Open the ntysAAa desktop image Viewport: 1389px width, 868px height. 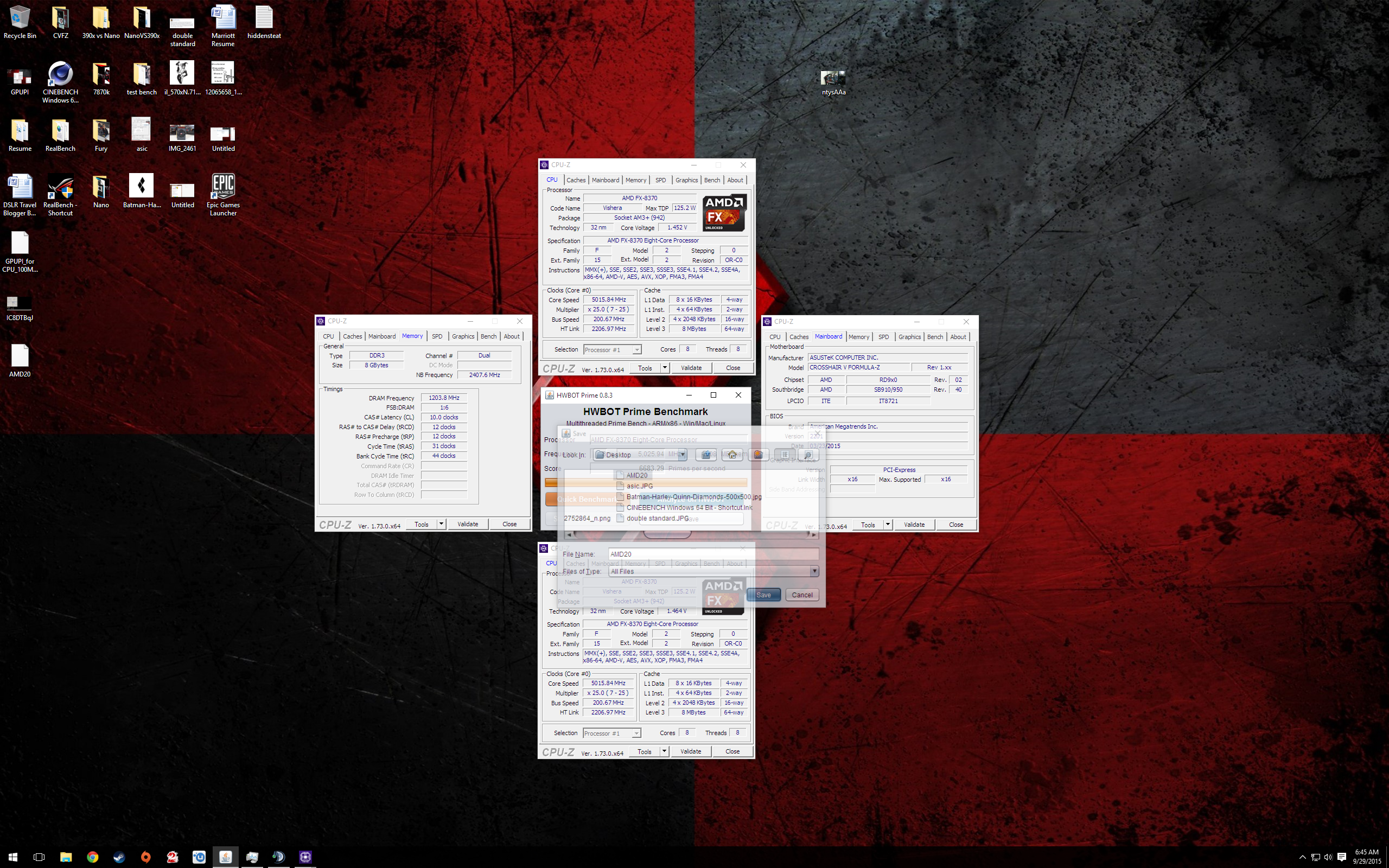click(833, 82)
